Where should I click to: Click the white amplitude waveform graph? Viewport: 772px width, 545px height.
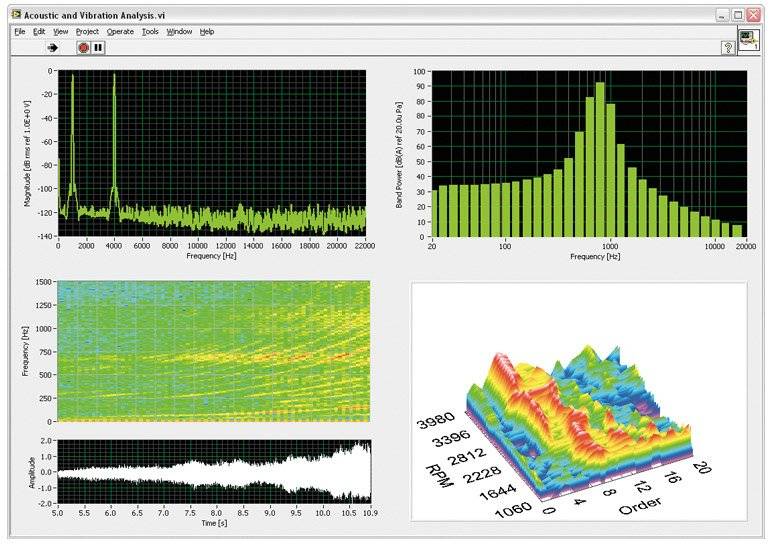214,472
